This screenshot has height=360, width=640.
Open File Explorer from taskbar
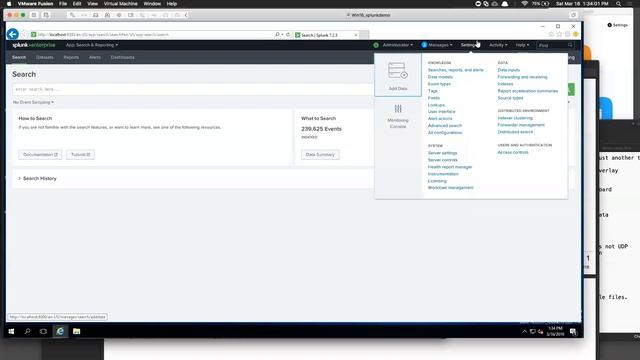pyautogui.click(x=76, y=331)
